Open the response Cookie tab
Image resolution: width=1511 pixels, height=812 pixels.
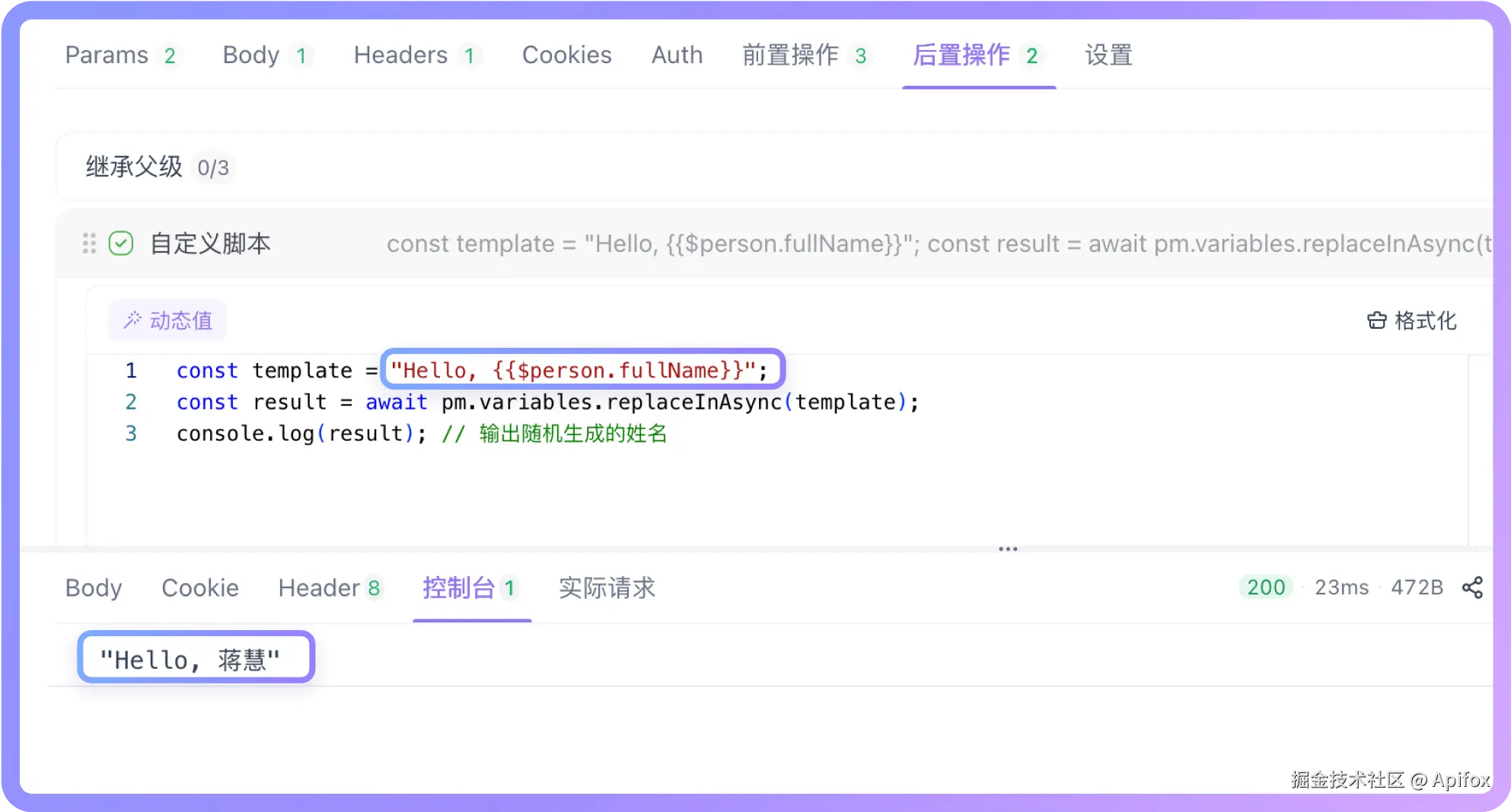point(200,588)
